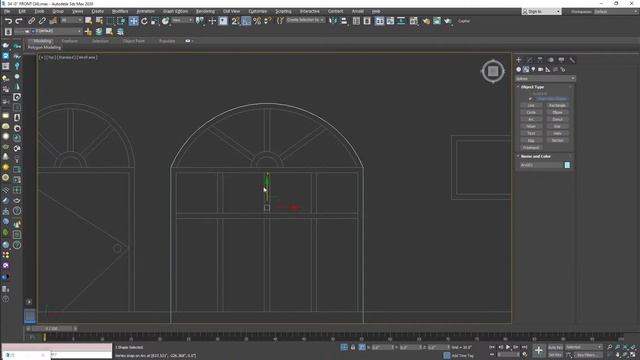Click the ViewCube in the viewport
This screenshot has width=640, height=360.
coord(493,71)
